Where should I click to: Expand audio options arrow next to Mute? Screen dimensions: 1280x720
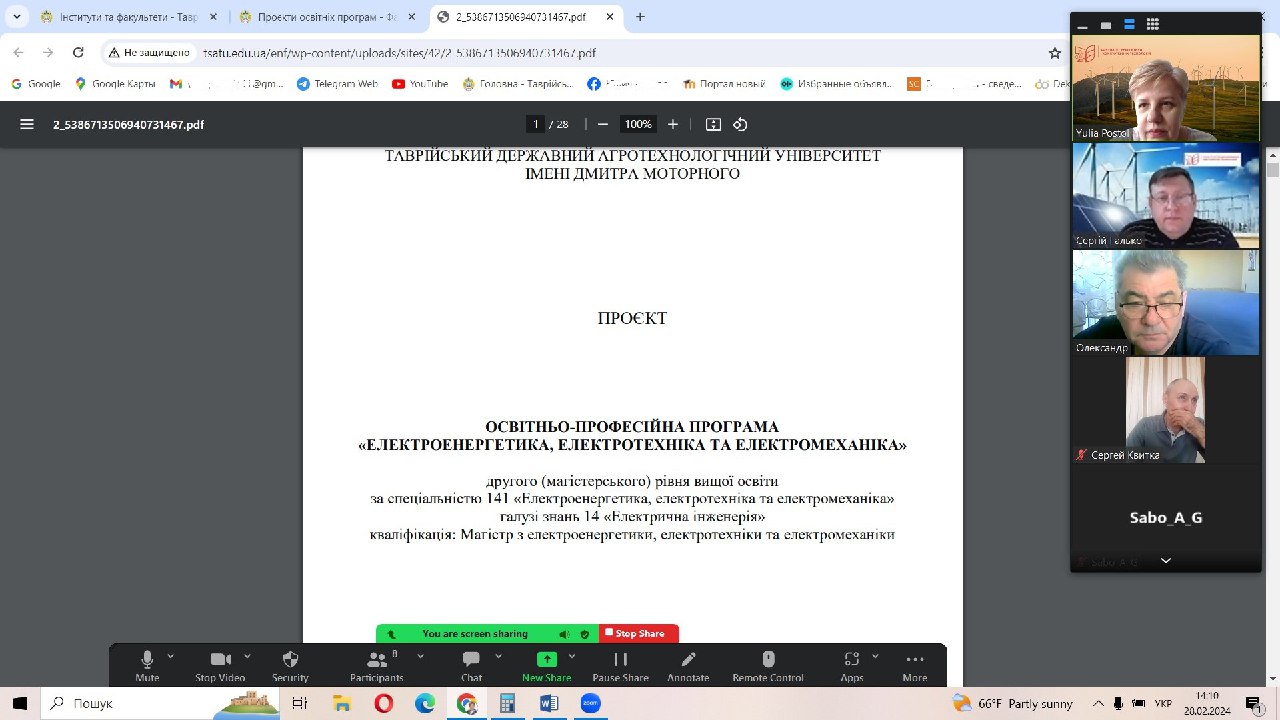(x=170, y=656)
